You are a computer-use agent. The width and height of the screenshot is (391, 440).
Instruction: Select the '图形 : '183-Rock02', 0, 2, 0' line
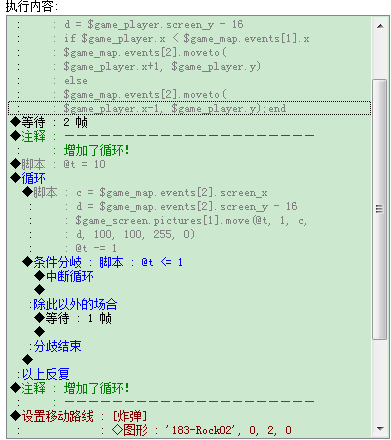[x=202, y=430]
